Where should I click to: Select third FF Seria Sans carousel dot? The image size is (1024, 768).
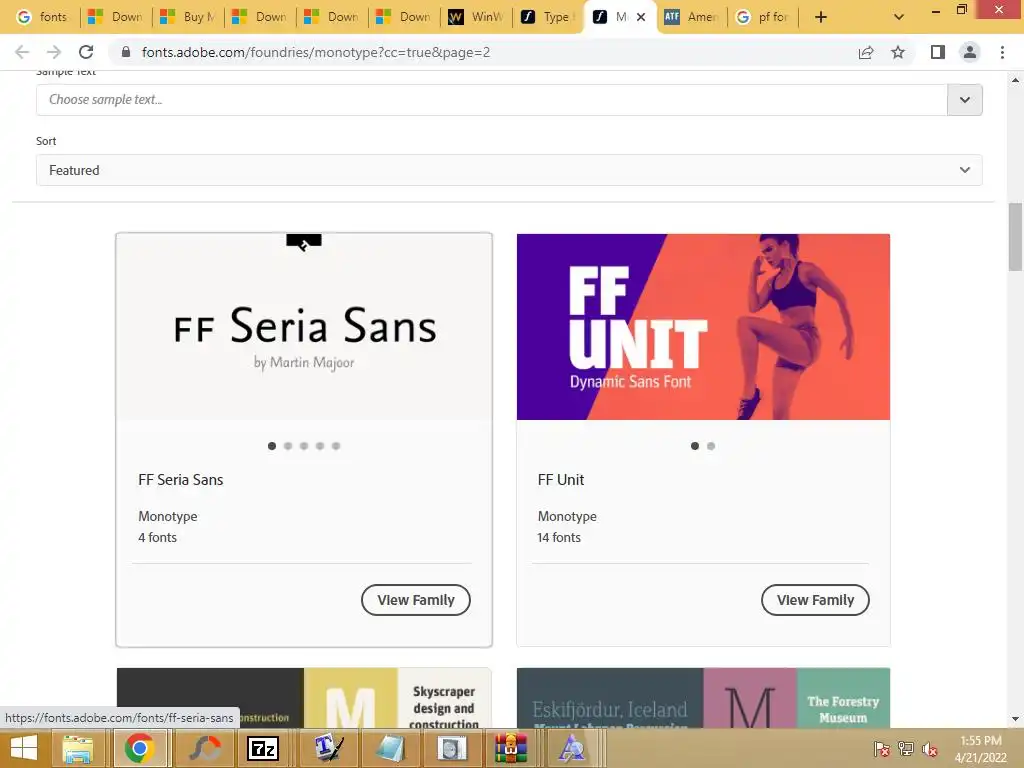(x=304, y=446)
